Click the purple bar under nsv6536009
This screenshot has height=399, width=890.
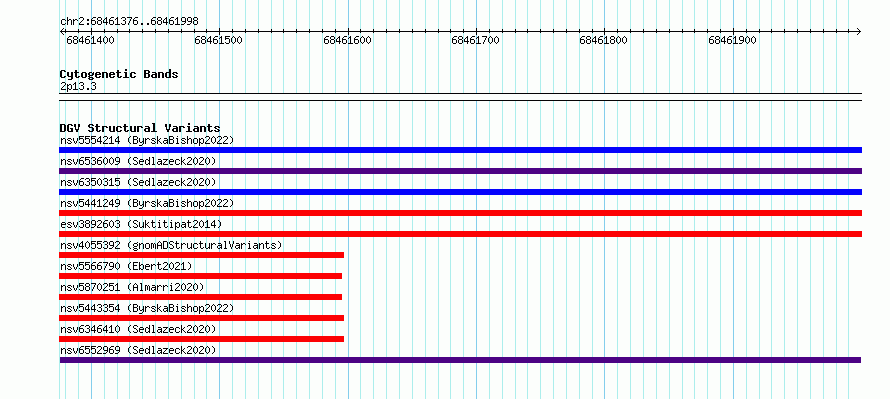click(460, 171)
